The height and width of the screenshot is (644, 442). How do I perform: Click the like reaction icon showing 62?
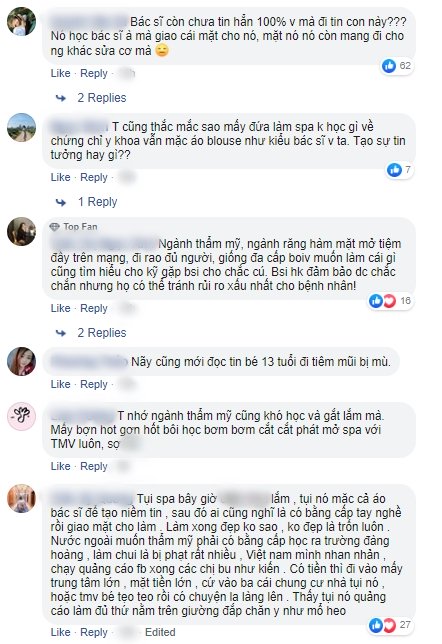(389, 66)
